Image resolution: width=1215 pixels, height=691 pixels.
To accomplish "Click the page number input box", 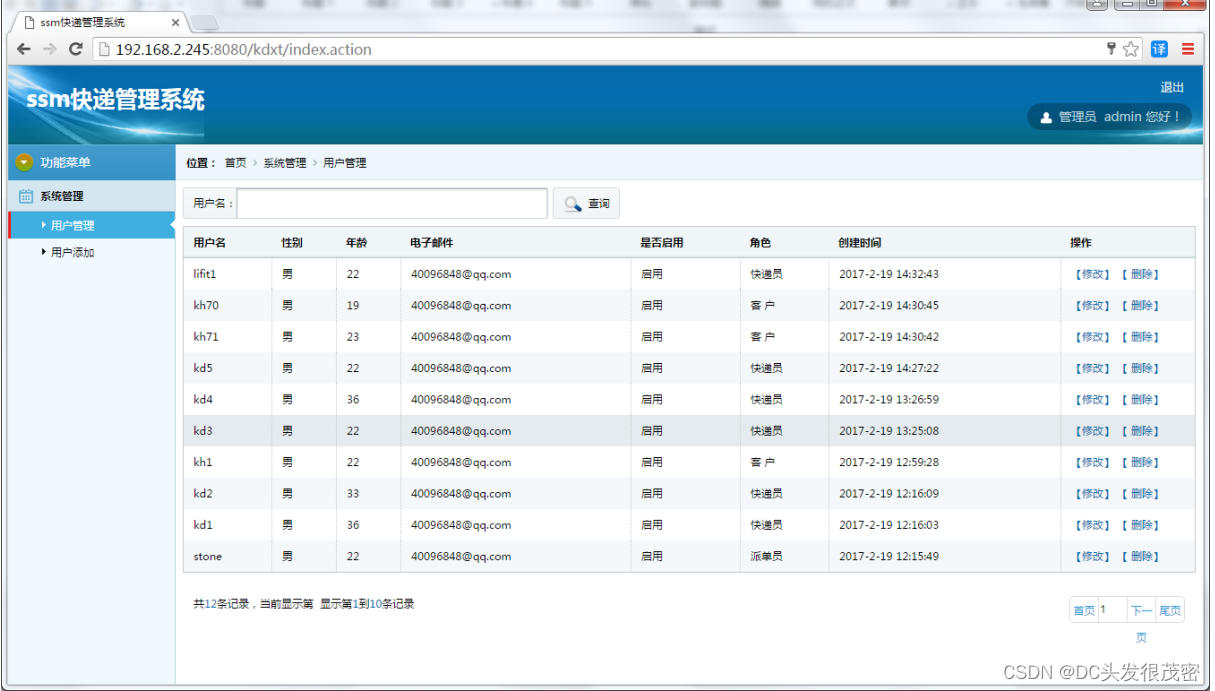I will click(x=1112, y=610).
